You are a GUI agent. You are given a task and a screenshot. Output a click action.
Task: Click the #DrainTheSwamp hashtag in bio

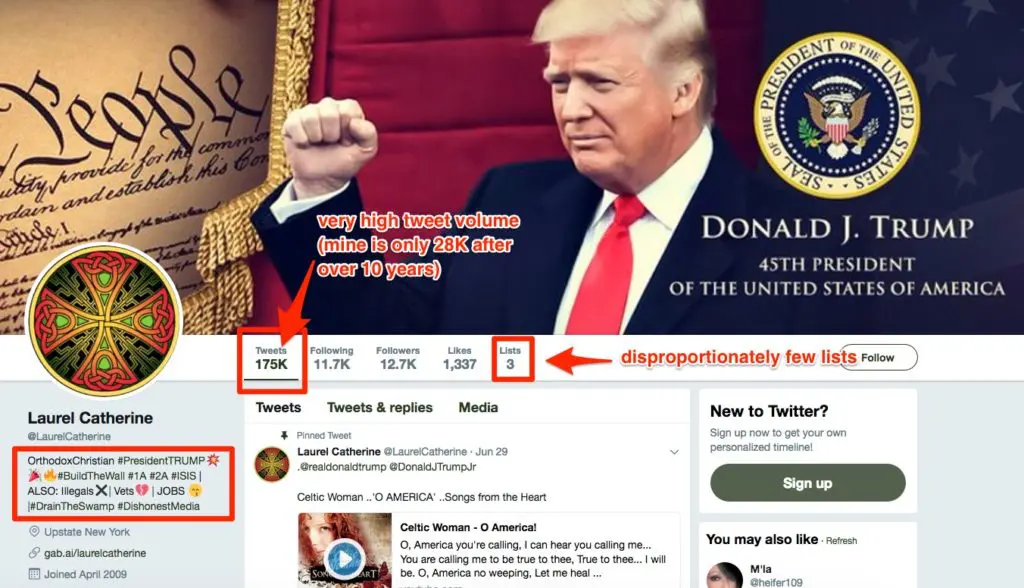coord(72,506)
